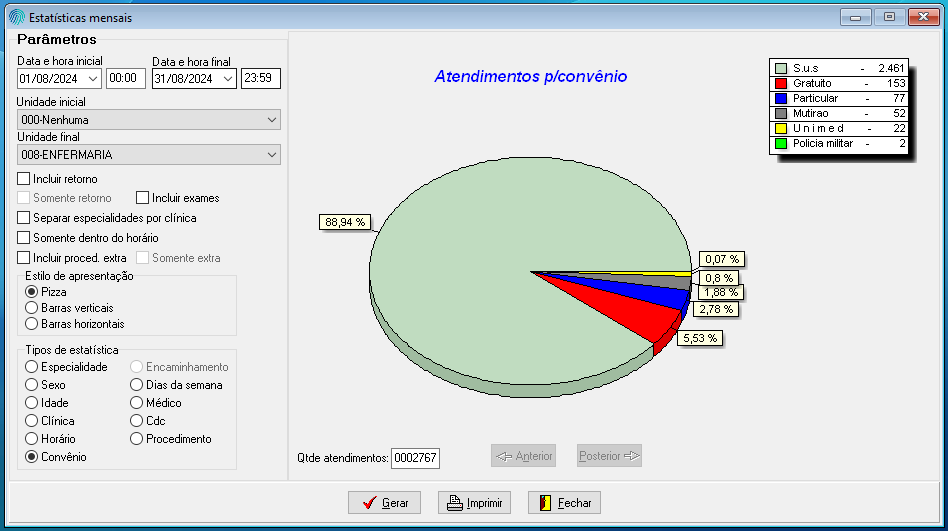Click the app icon in the title bar

click(17, 18)
